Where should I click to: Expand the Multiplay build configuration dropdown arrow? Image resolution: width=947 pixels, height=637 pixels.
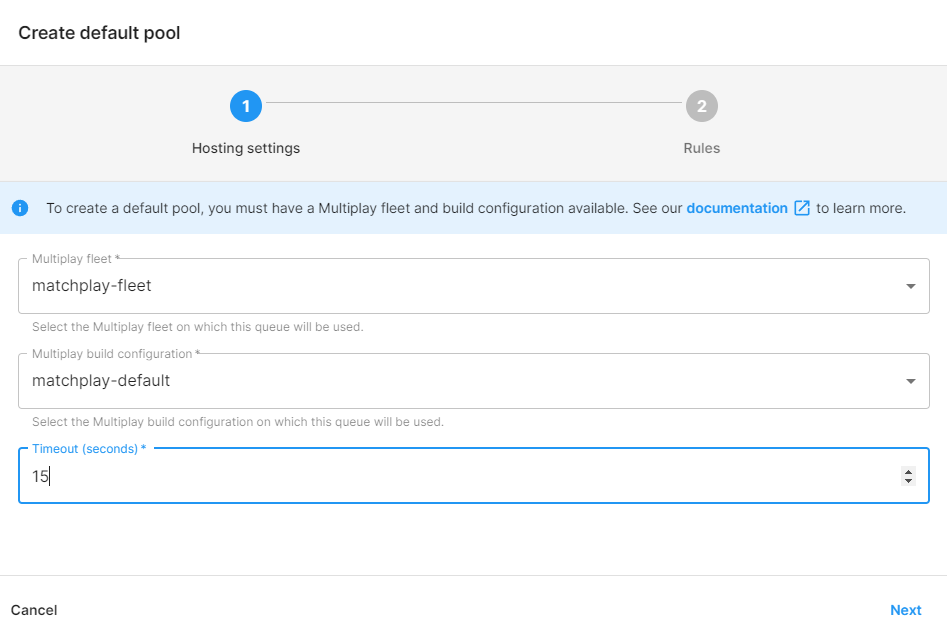(x=910, y=381)
